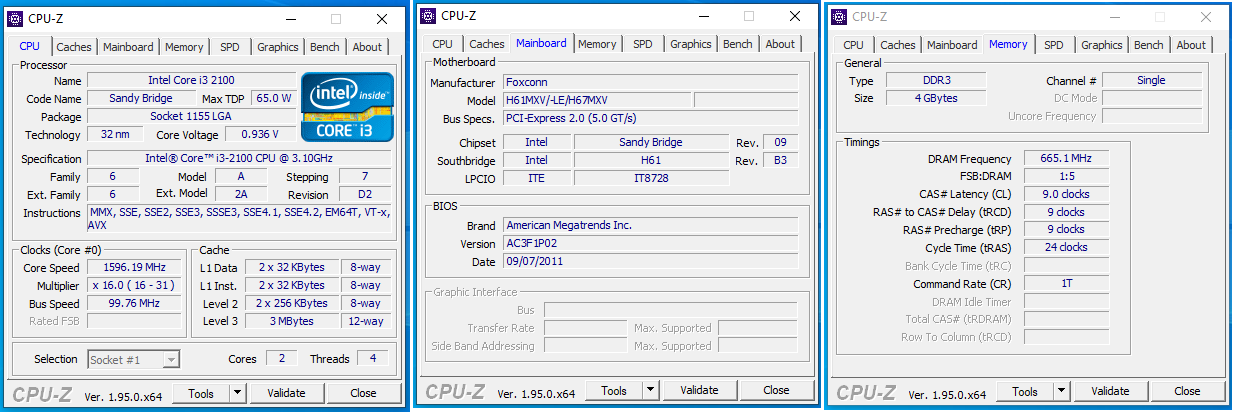Click the 9.0 clocks CAS latency value
This screenshot has width=1233, height=412.
(x=1067, y=194)
